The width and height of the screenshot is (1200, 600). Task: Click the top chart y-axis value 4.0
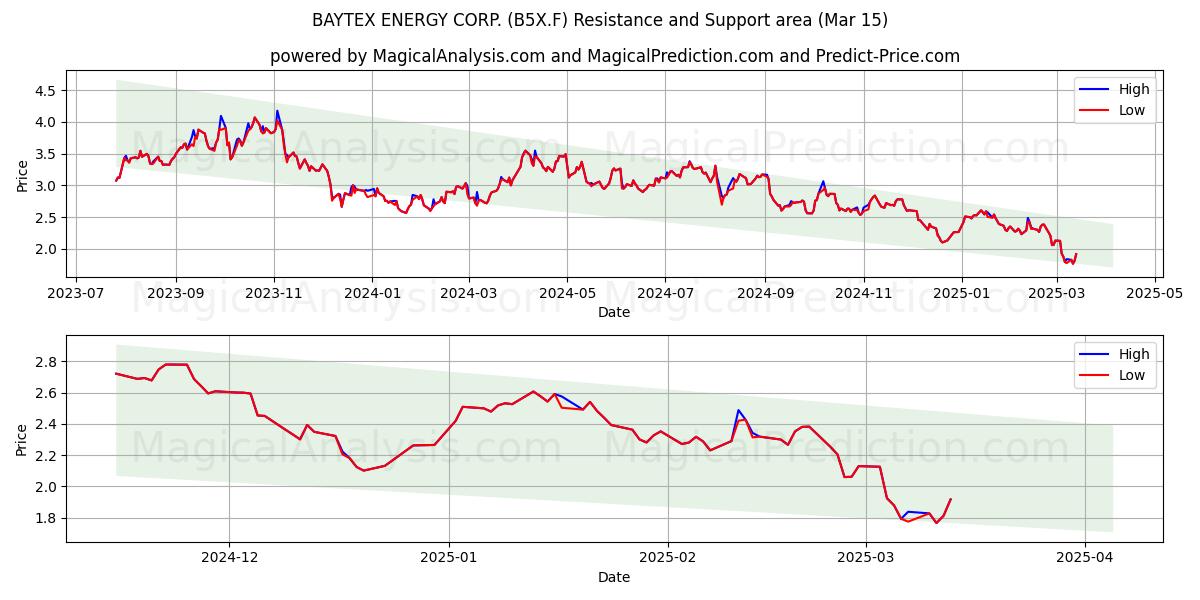point(48,122)
